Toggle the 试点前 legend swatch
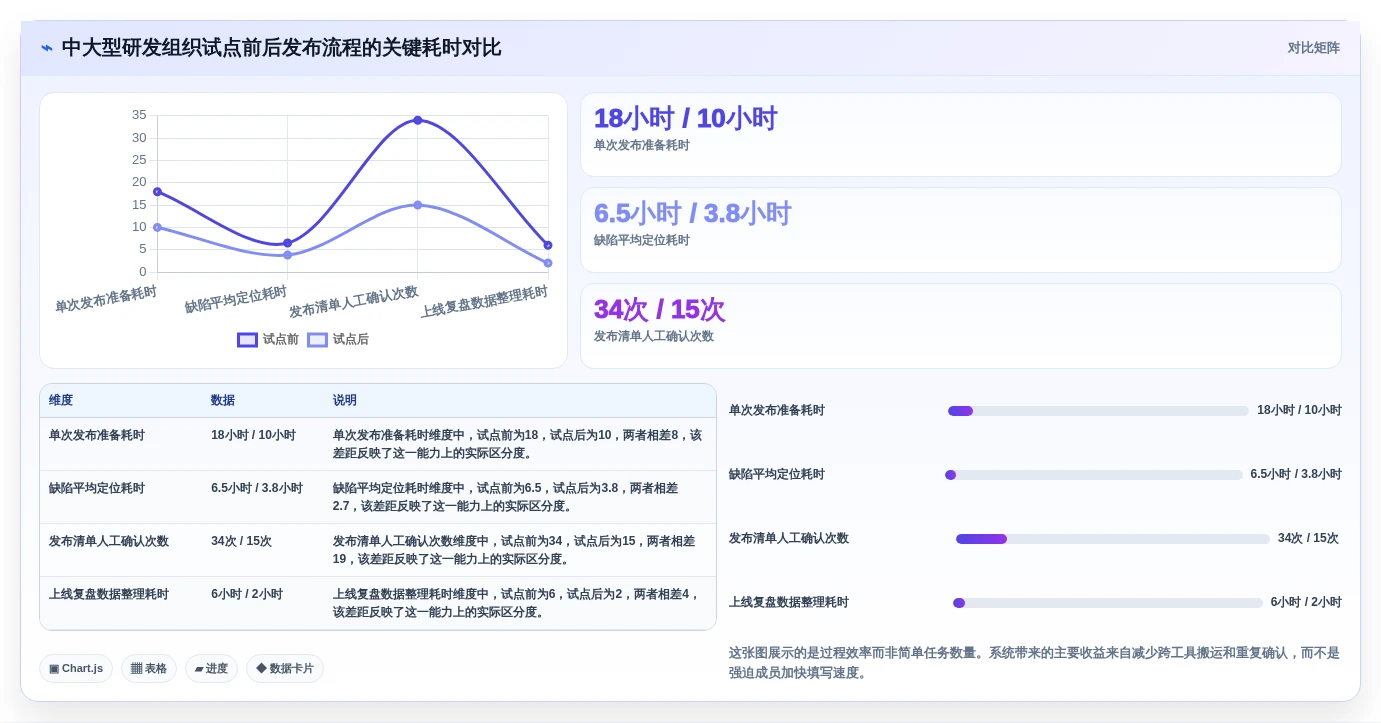Viewport: 1381px width, 723px height. (x=247, y=340)
